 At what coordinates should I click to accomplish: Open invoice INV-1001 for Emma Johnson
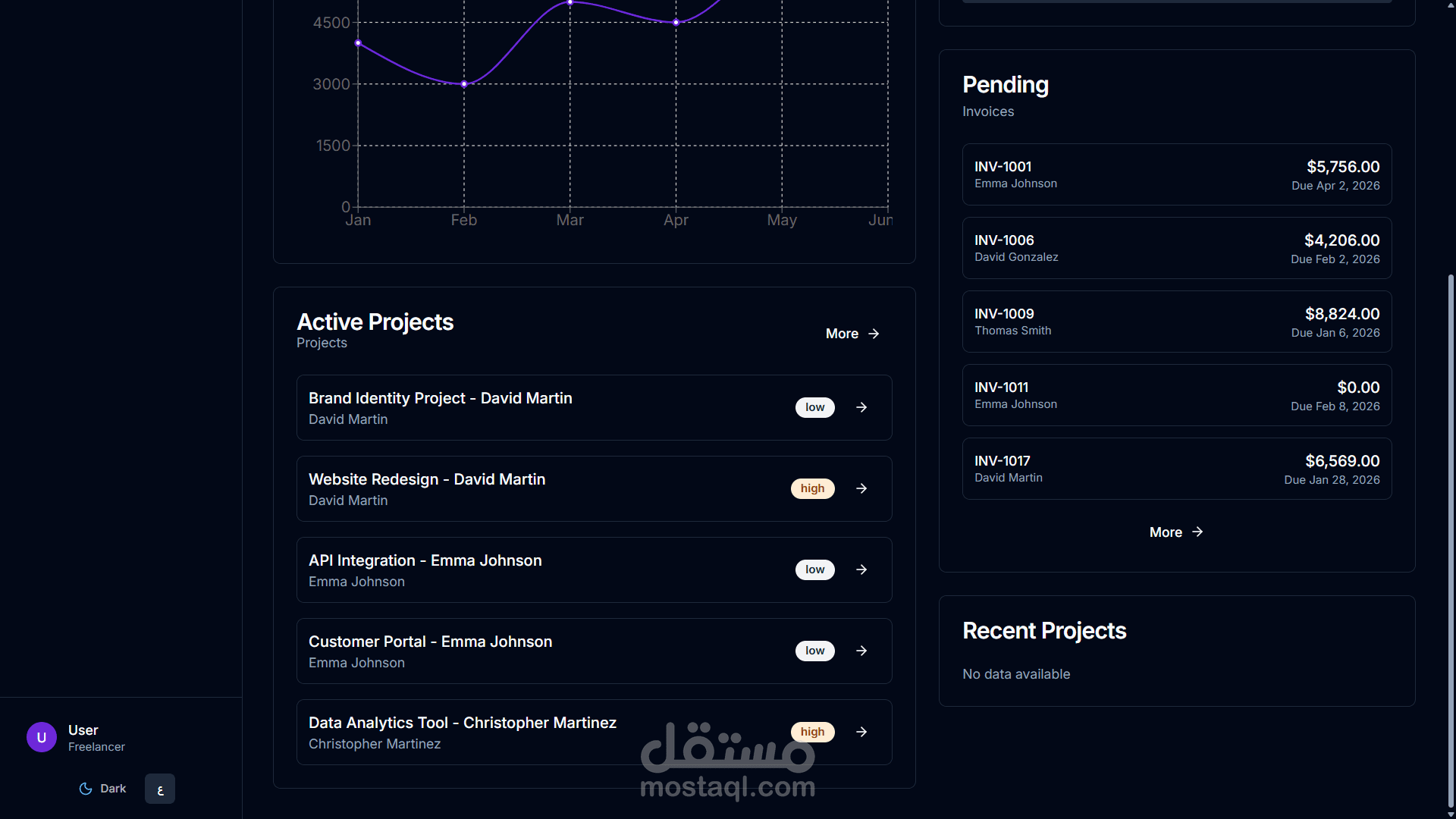[1176, 174]
